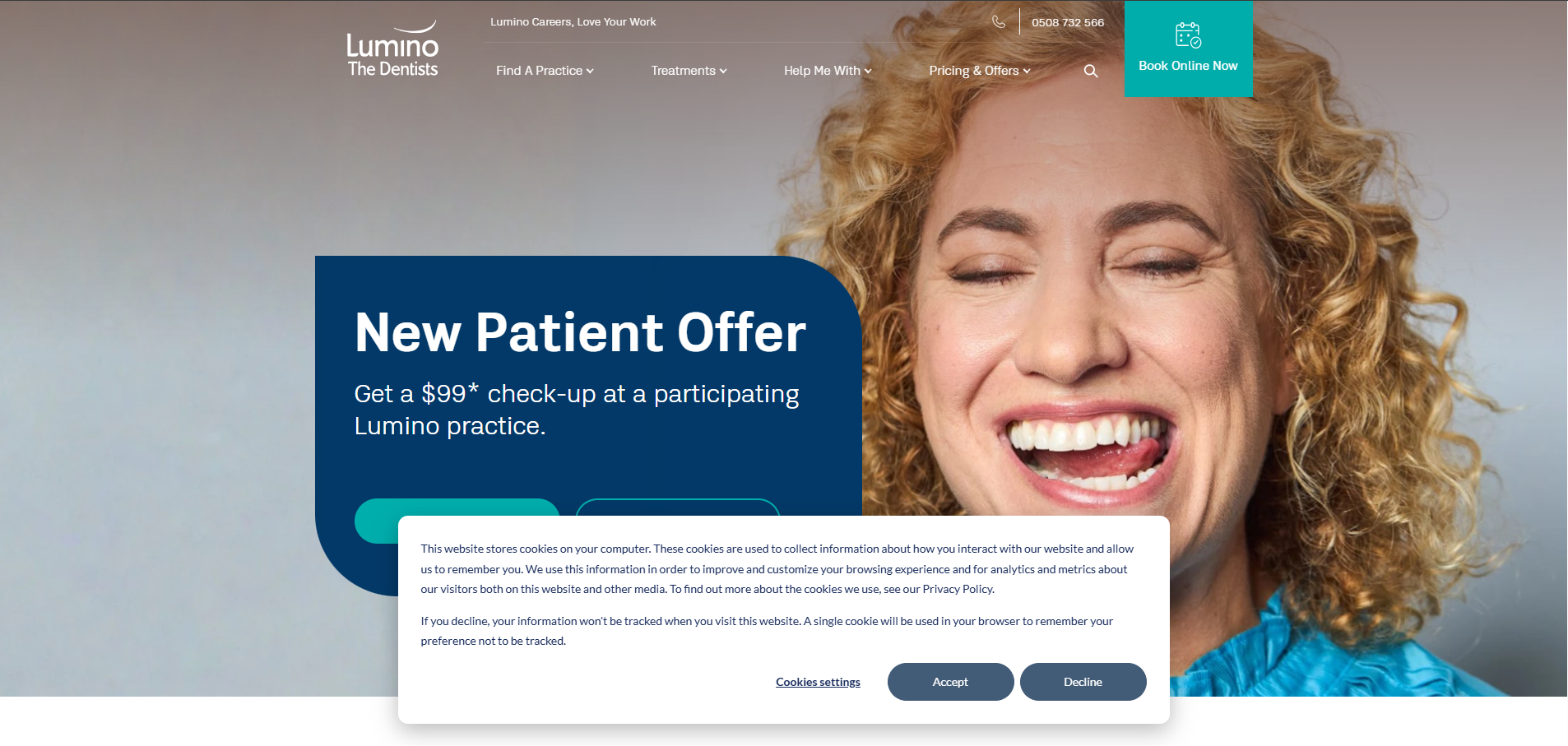The width and height of the screenshot is (1568, 746).
Task: Select the Pricing & Offers menu
Action: coord(979,71)
